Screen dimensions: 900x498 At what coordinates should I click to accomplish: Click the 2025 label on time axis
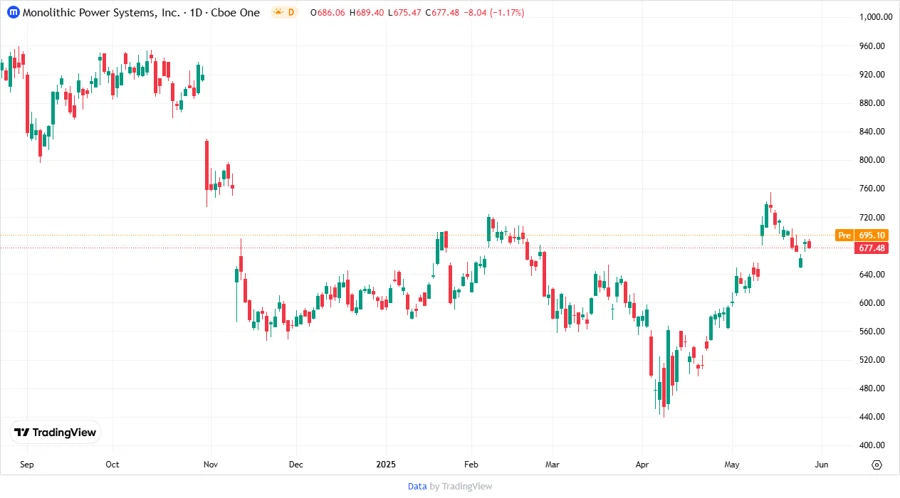[386, 464]
